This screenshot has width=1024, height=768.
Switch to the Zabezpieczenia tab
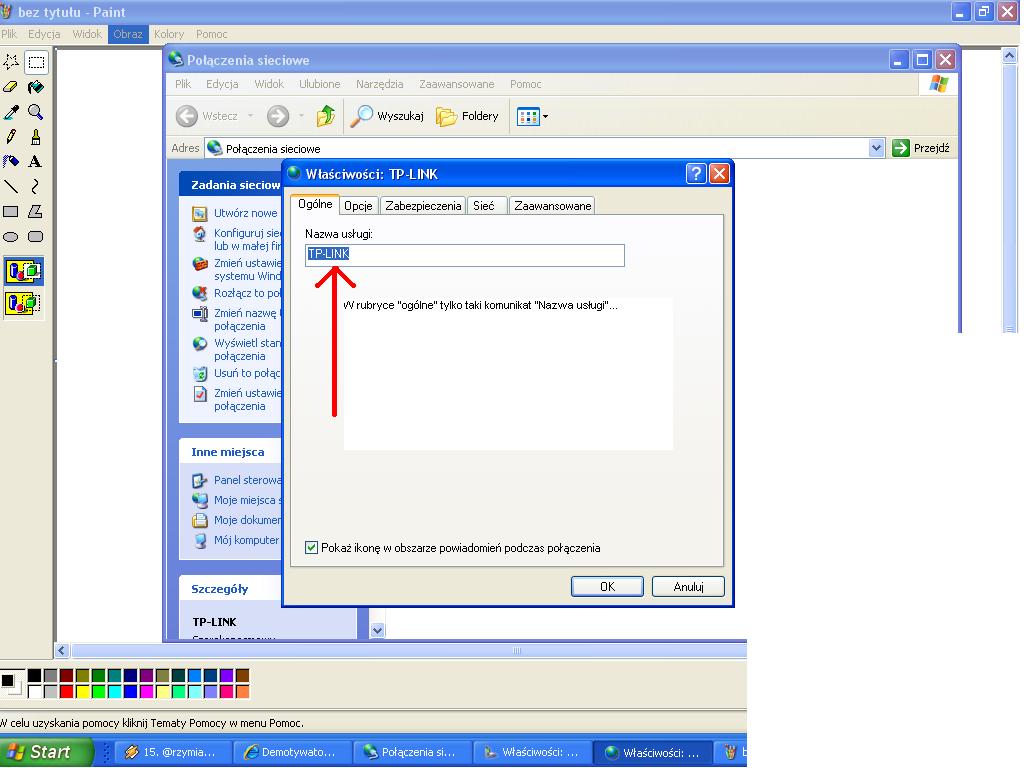click(423, 206)
